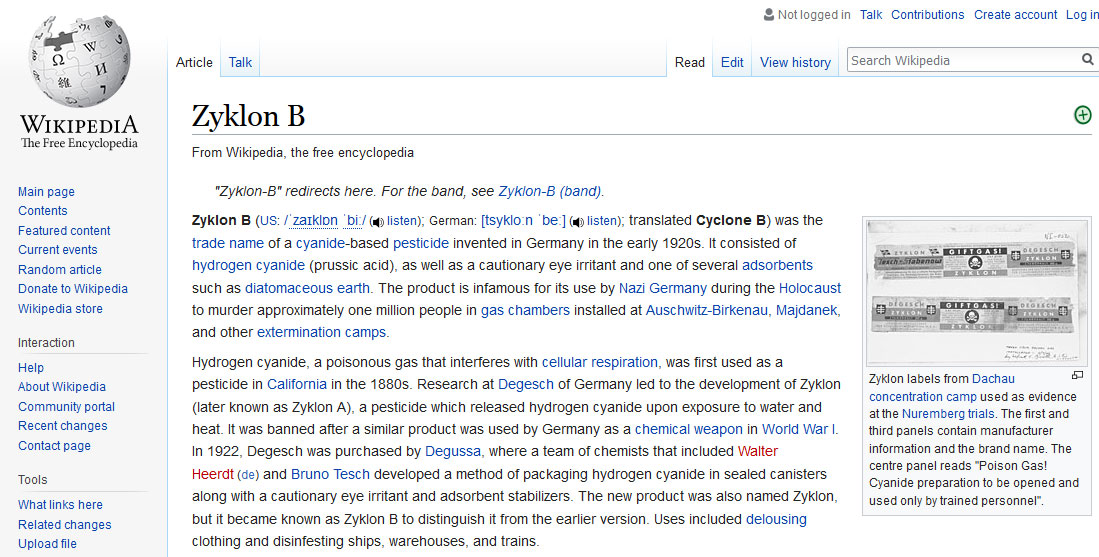The width and height of the screenshot is (1099, 557).
Task: Open Contact page
Action: [54, 446]
